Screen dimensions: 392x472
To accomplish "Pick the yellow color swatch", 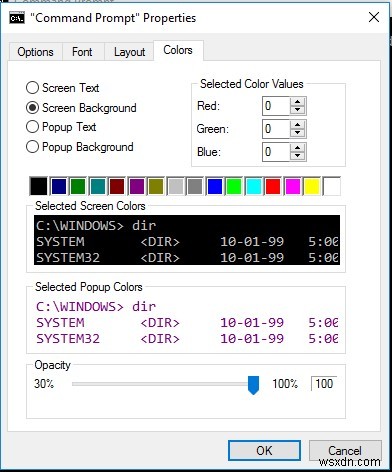I will coord(312,186).
